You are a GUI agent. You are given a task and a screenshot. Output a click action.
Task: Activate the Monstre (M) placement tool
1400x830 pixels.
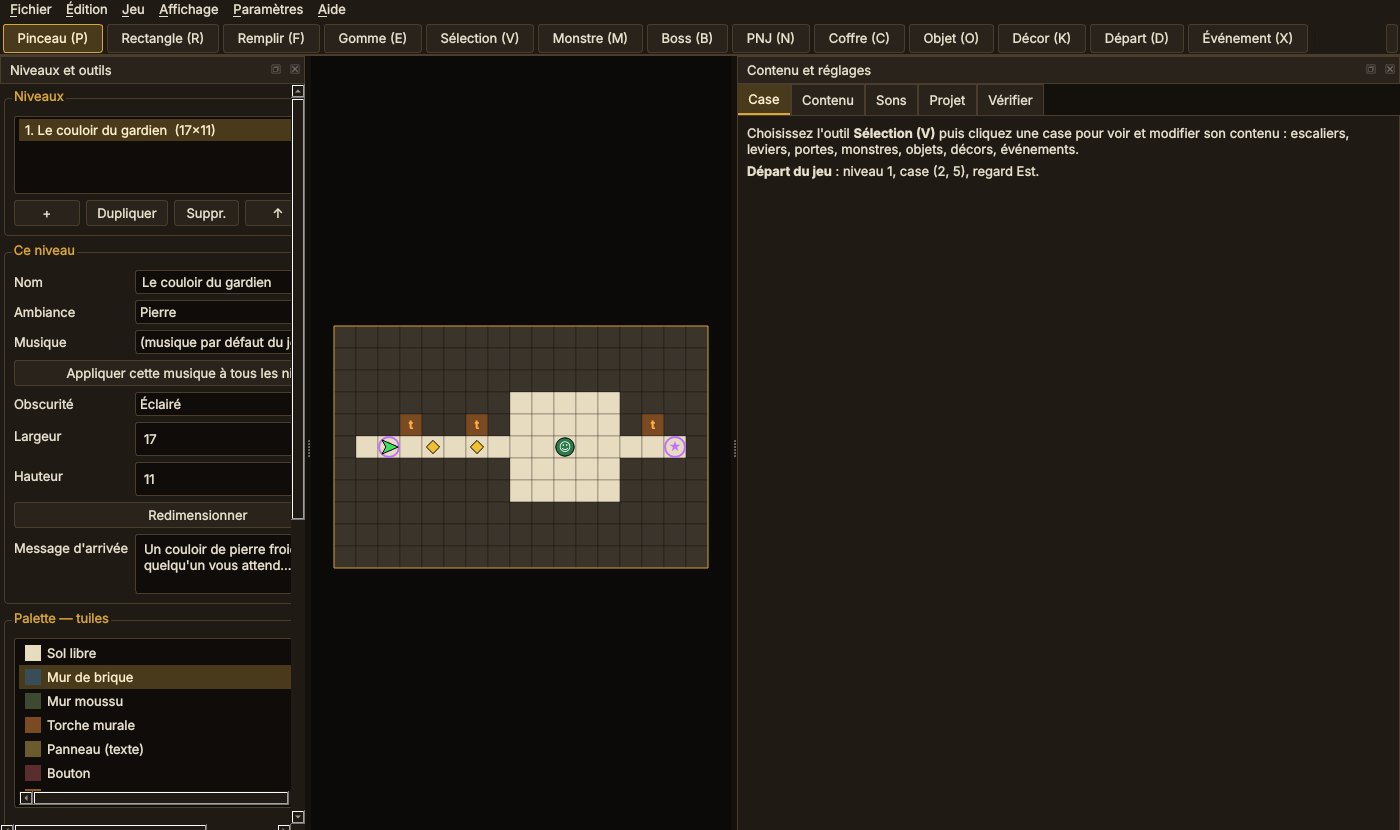click(x=590, y=38)
